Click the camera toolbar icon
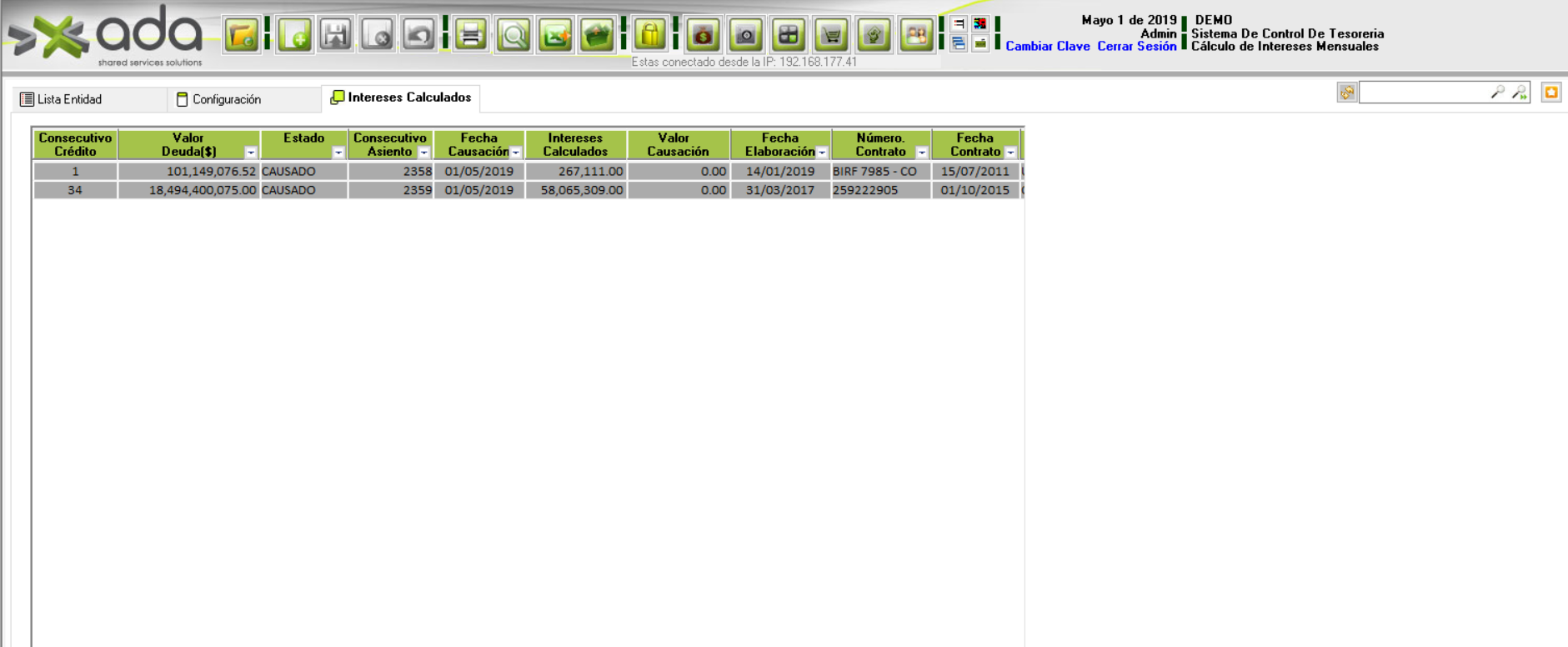Viewport: 1568px width, 647px height. (x=746, y=36)
